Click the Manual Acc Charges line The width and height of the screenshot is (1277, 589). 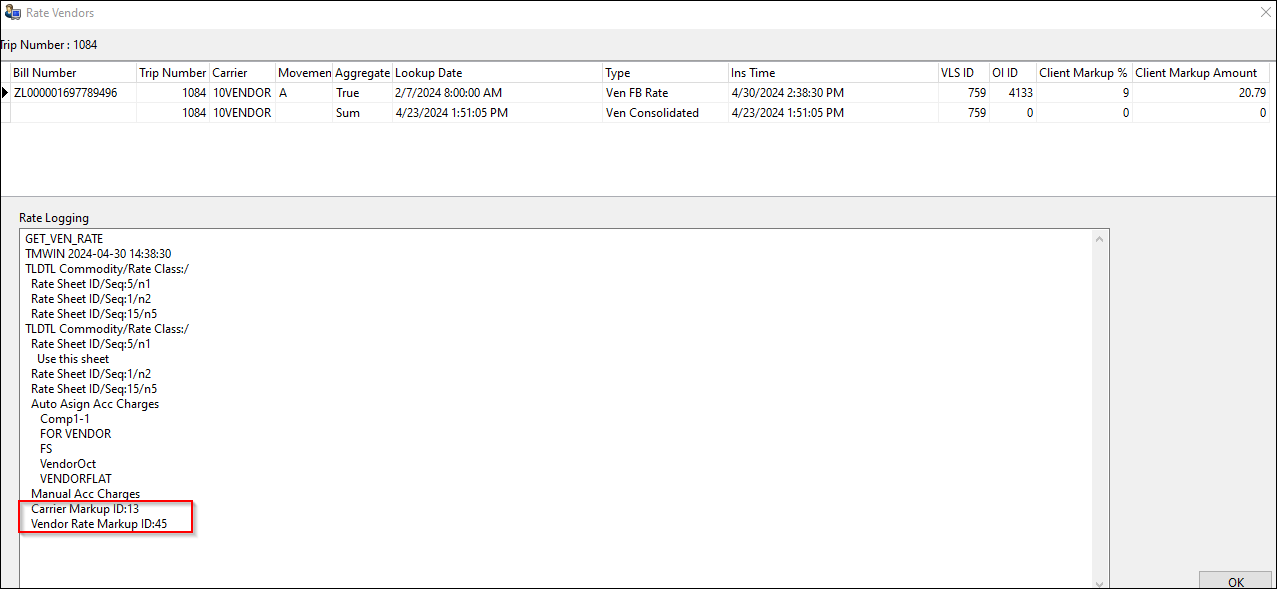coord(86,494)
